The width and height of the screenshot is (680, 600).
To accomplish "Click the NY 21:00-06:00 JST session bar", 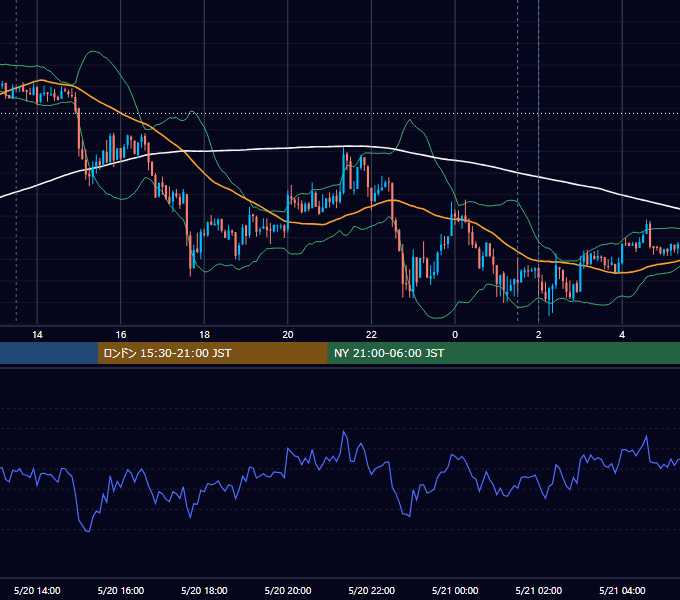I will (x=503, y=353).
